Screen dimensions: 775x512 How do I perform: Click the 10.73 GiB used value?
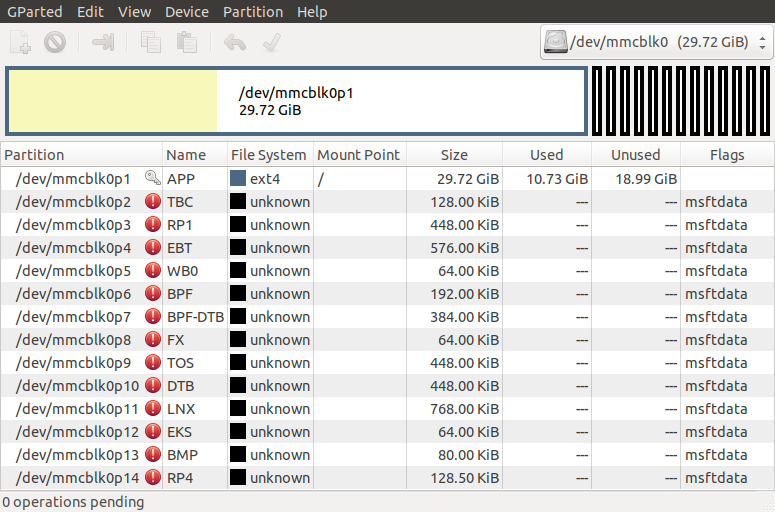tap(557, 178)
